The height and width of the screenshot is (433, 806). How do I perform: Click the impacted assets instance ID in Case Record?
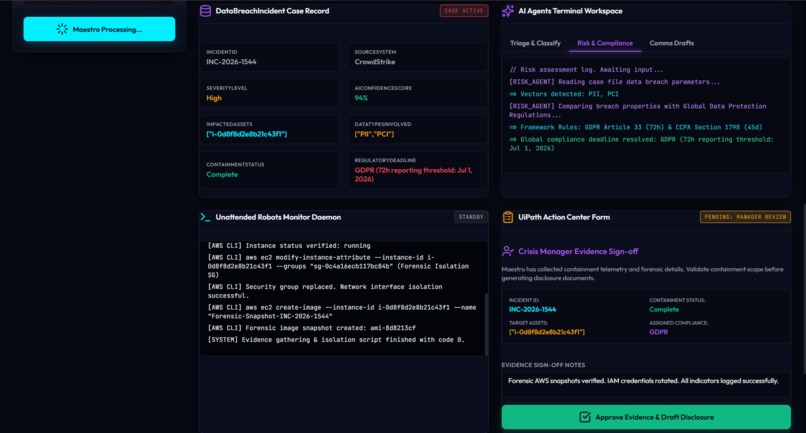247,134
